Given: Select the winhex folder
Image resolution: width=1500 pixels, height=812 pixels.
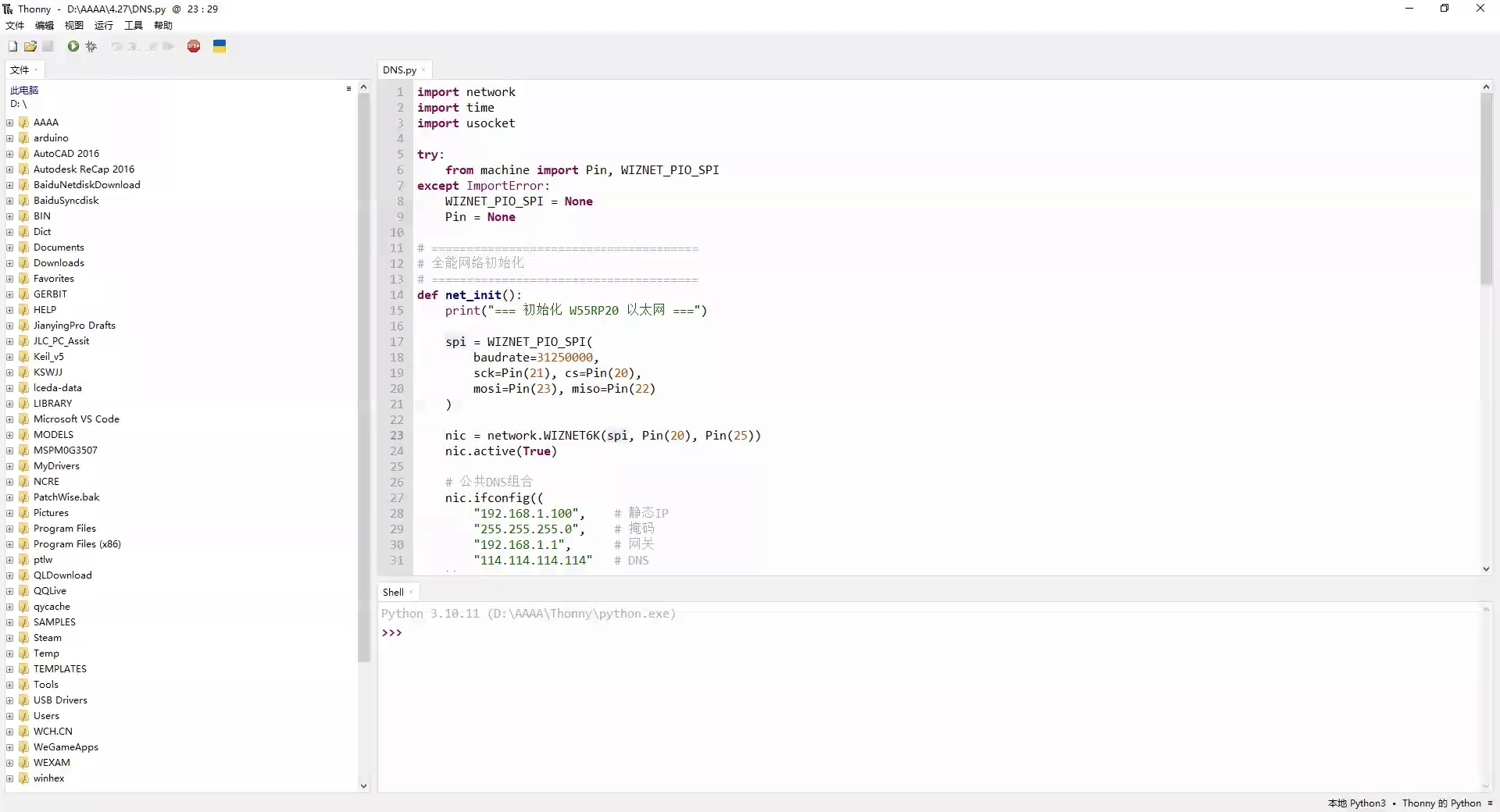Looking at the screenshot, I should coord(48,778).
